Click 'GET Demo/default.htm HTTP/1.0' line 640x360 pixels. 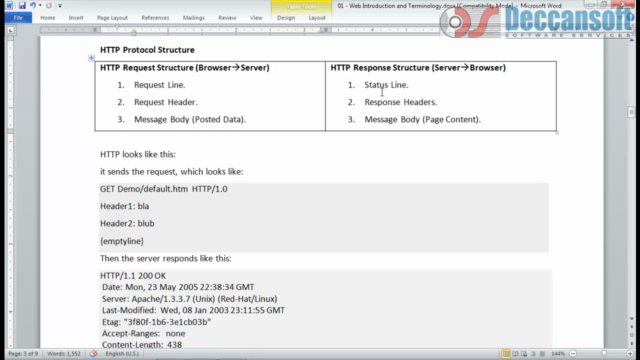(x=164, y=189)
